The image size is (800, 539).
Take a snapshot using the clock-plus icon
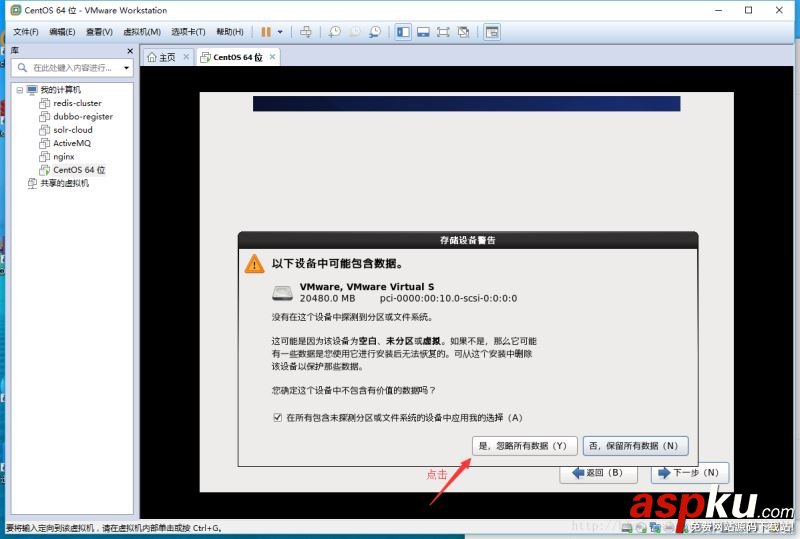click(x=335, y=32)
